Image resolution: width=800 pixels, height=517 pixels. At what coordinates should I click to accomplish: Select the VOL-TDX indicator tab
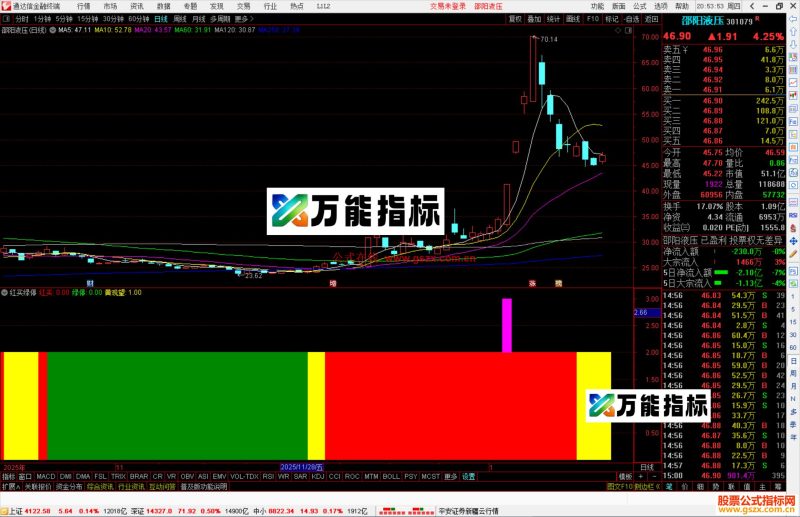pyautogui.click(x=244, y=476)
